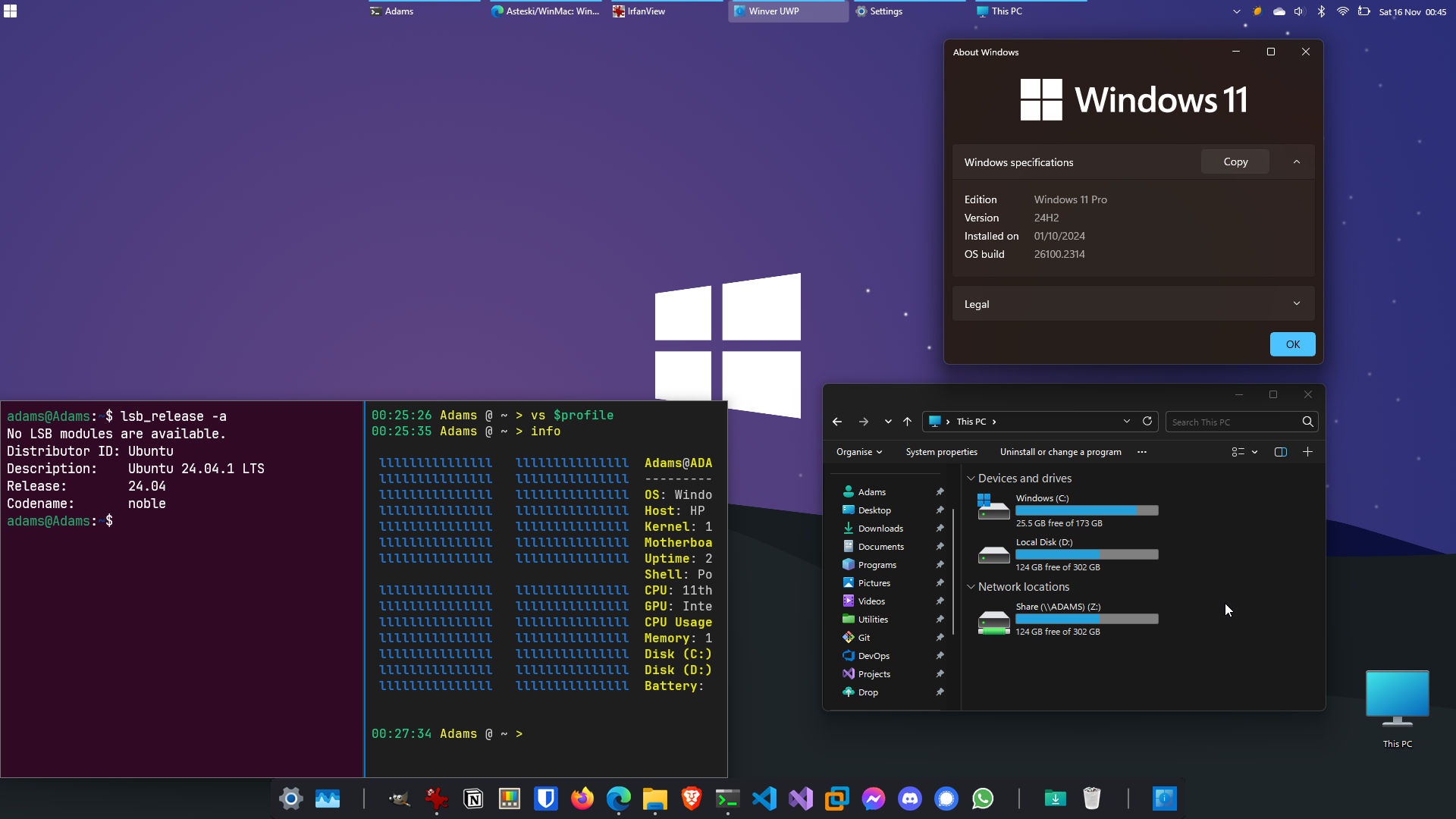
Task: Open Microsoft Edge in the dock
Action: [619, 799]
